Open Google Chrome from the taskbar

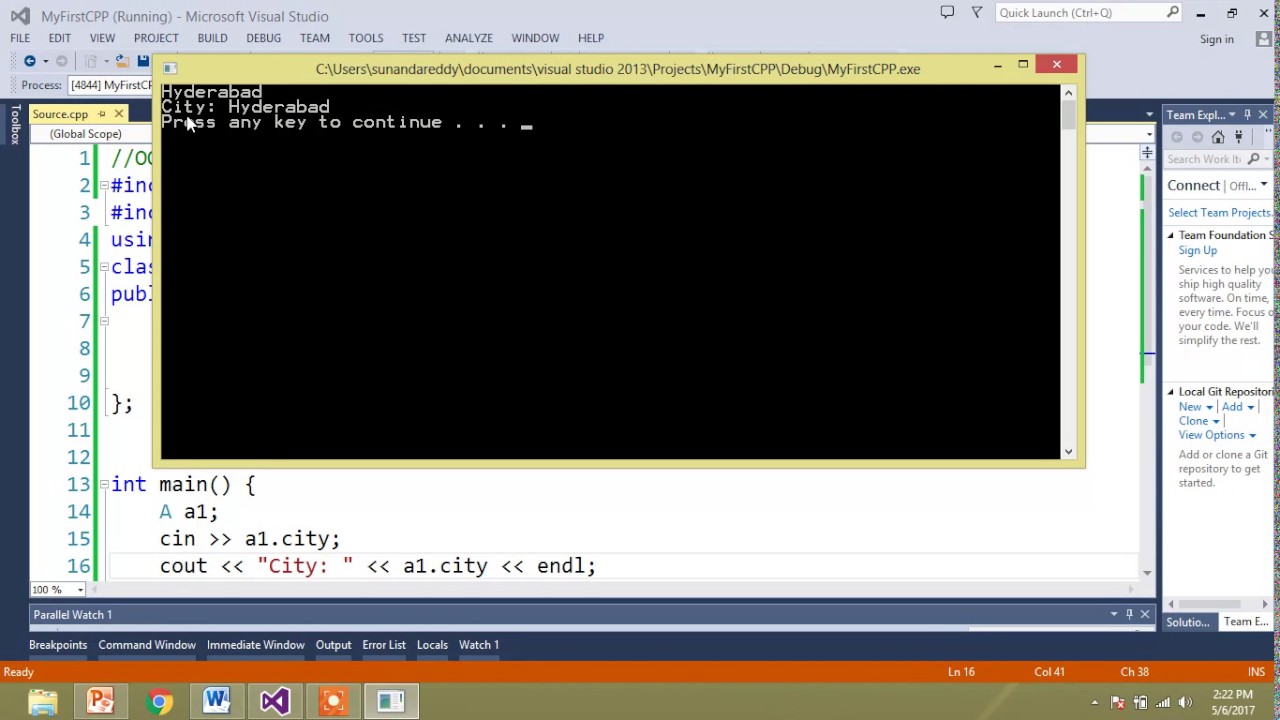pyautogui.click(x=158, y=701)
